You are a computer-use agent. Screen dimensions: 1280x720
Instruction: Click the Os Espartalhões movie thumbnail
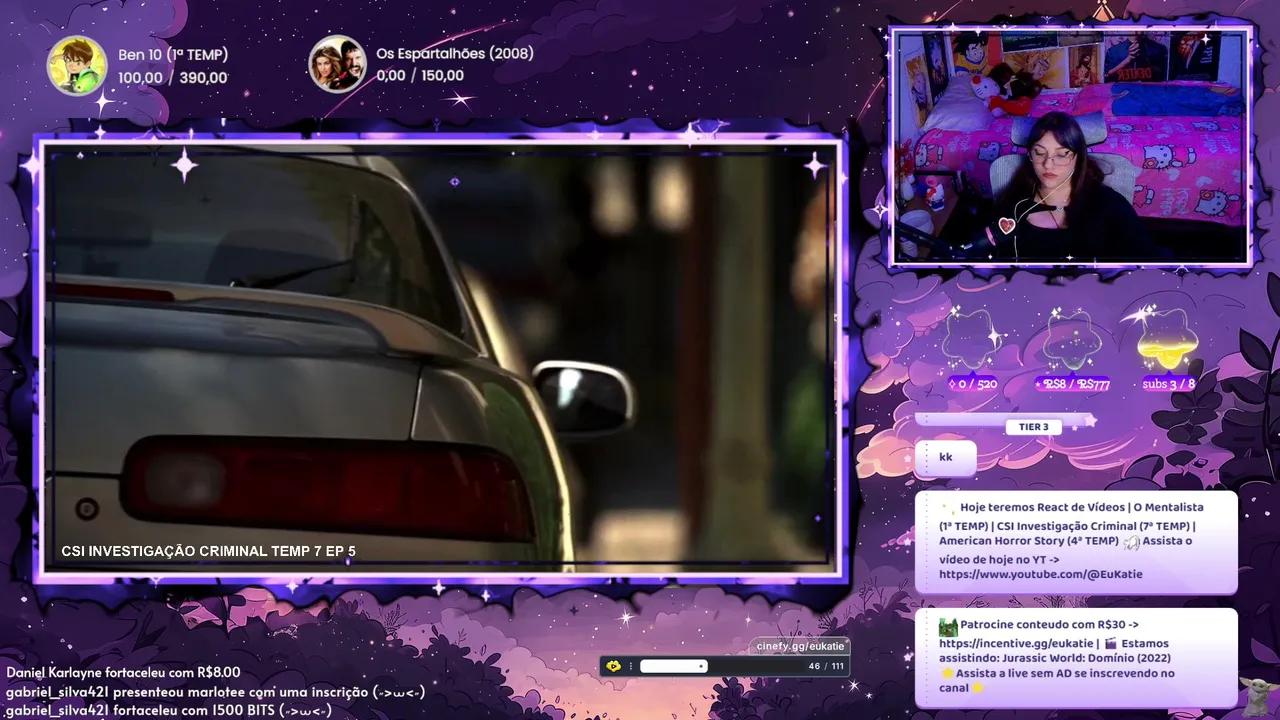point(337,65)
